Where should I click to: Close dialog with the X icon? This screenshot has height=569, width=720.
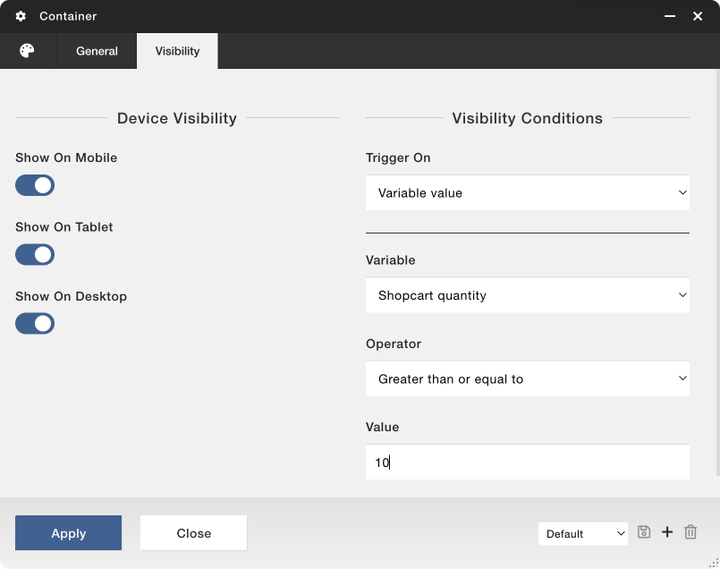pyautogui.click(x=698, y=16)
